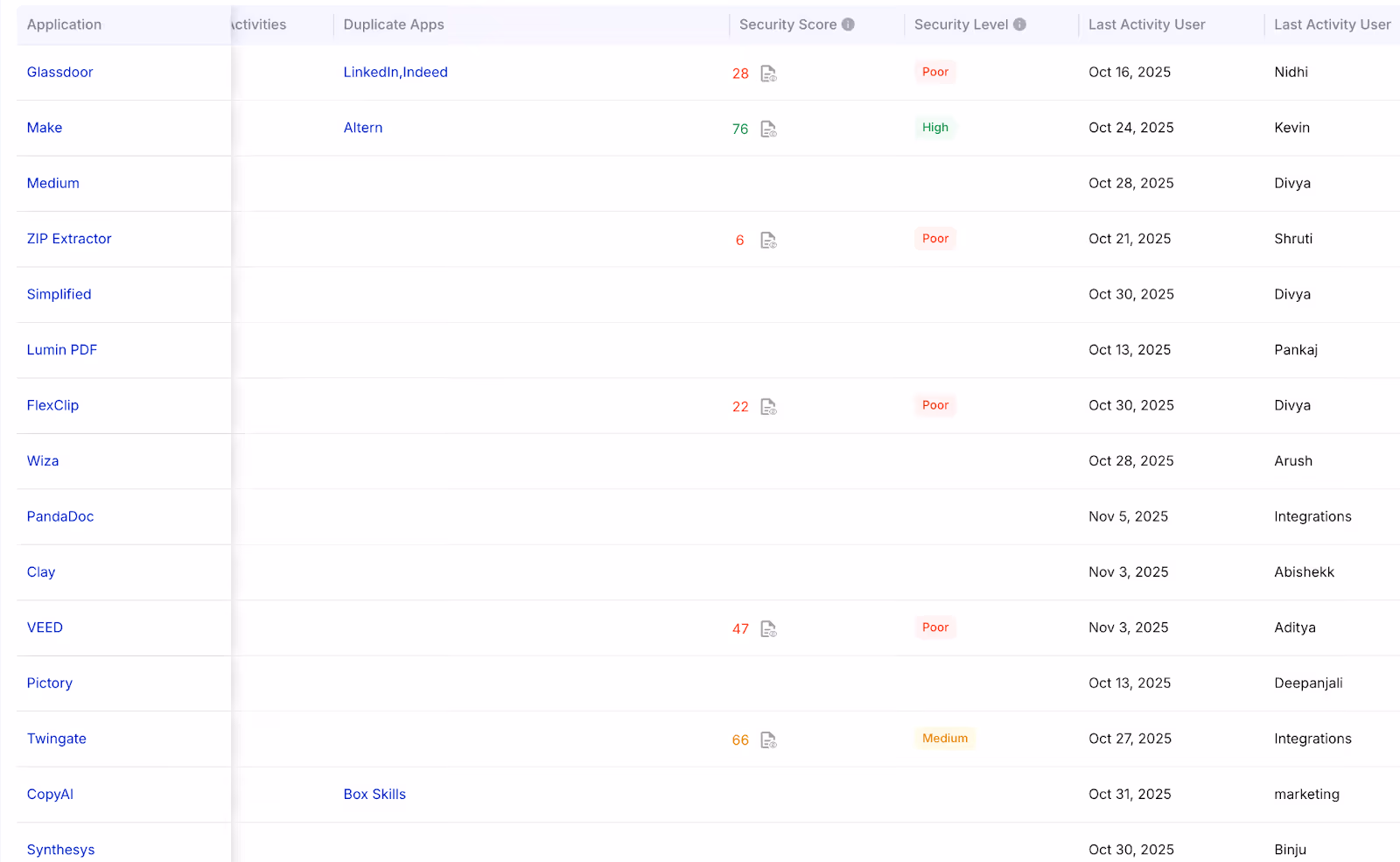Open the VEED application link
The image size is (1400, 862).
[x=45, y=627]
